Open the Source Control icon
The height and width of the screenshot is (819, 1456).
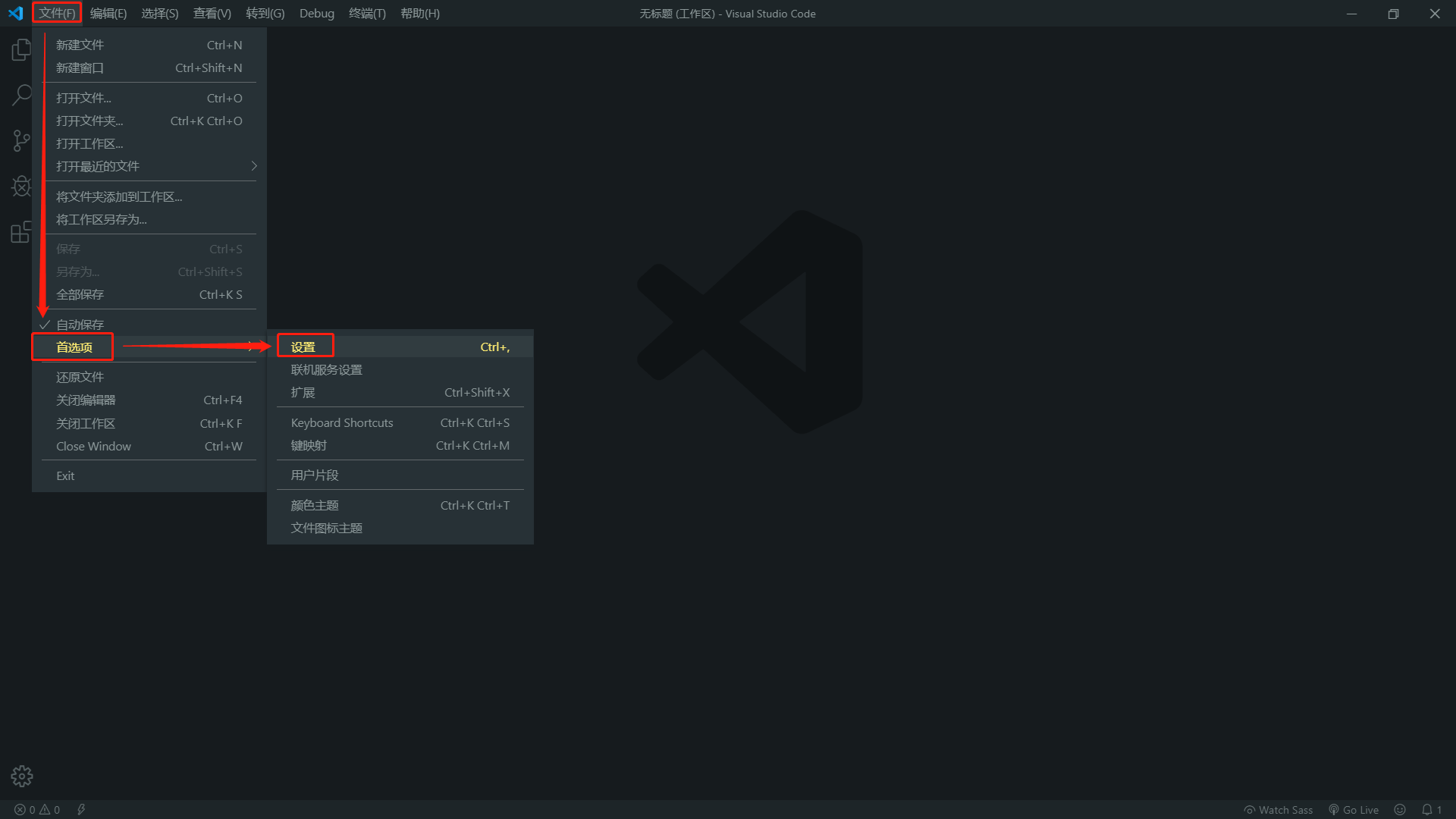21,140
